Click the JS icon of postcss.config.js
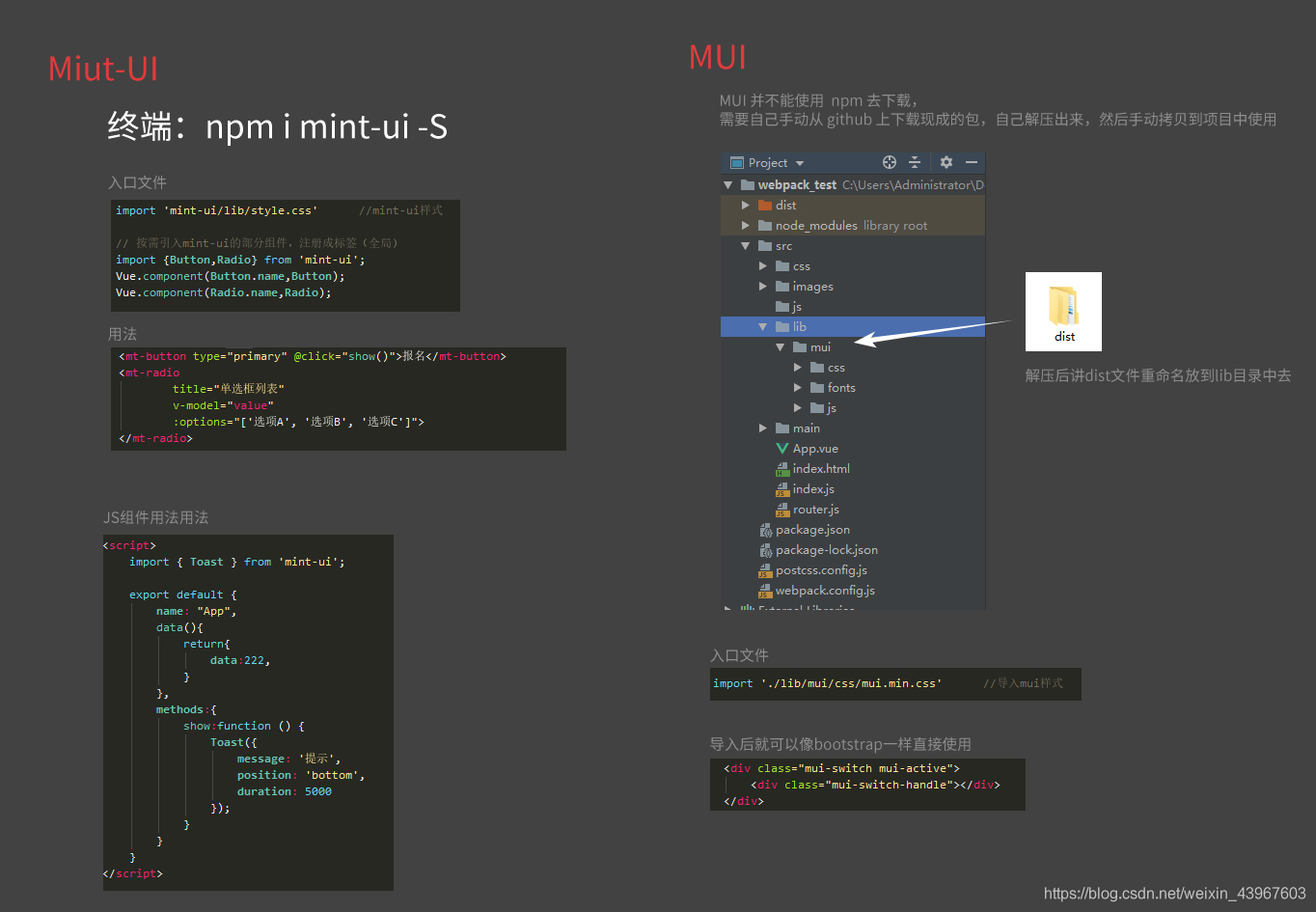Screen dimensions: 1316x912 pyautogui.click(x=766, y=570)
